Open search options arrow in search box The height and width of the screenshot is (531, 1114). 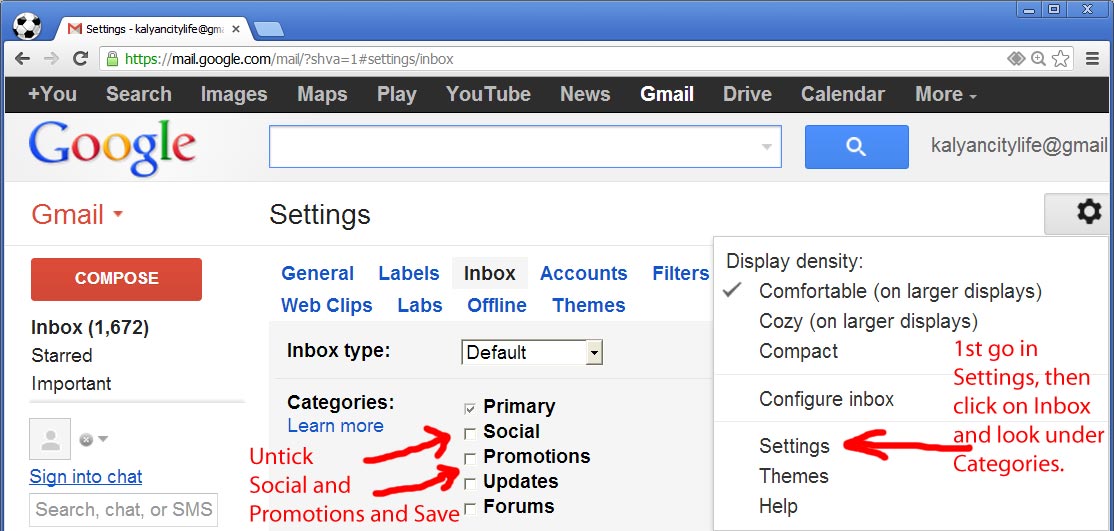click(767, 147)
